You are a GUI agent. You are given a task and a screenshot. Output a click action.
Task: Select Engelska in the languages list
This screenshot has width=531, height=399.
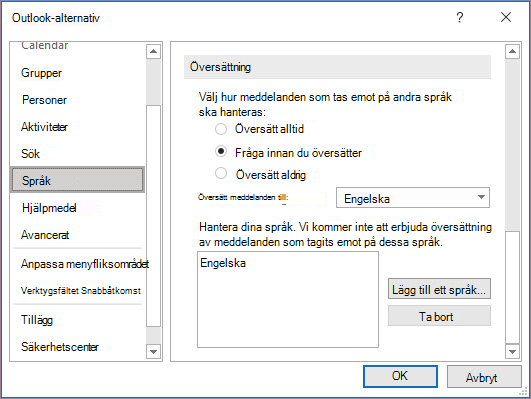[x=223, y=263]
